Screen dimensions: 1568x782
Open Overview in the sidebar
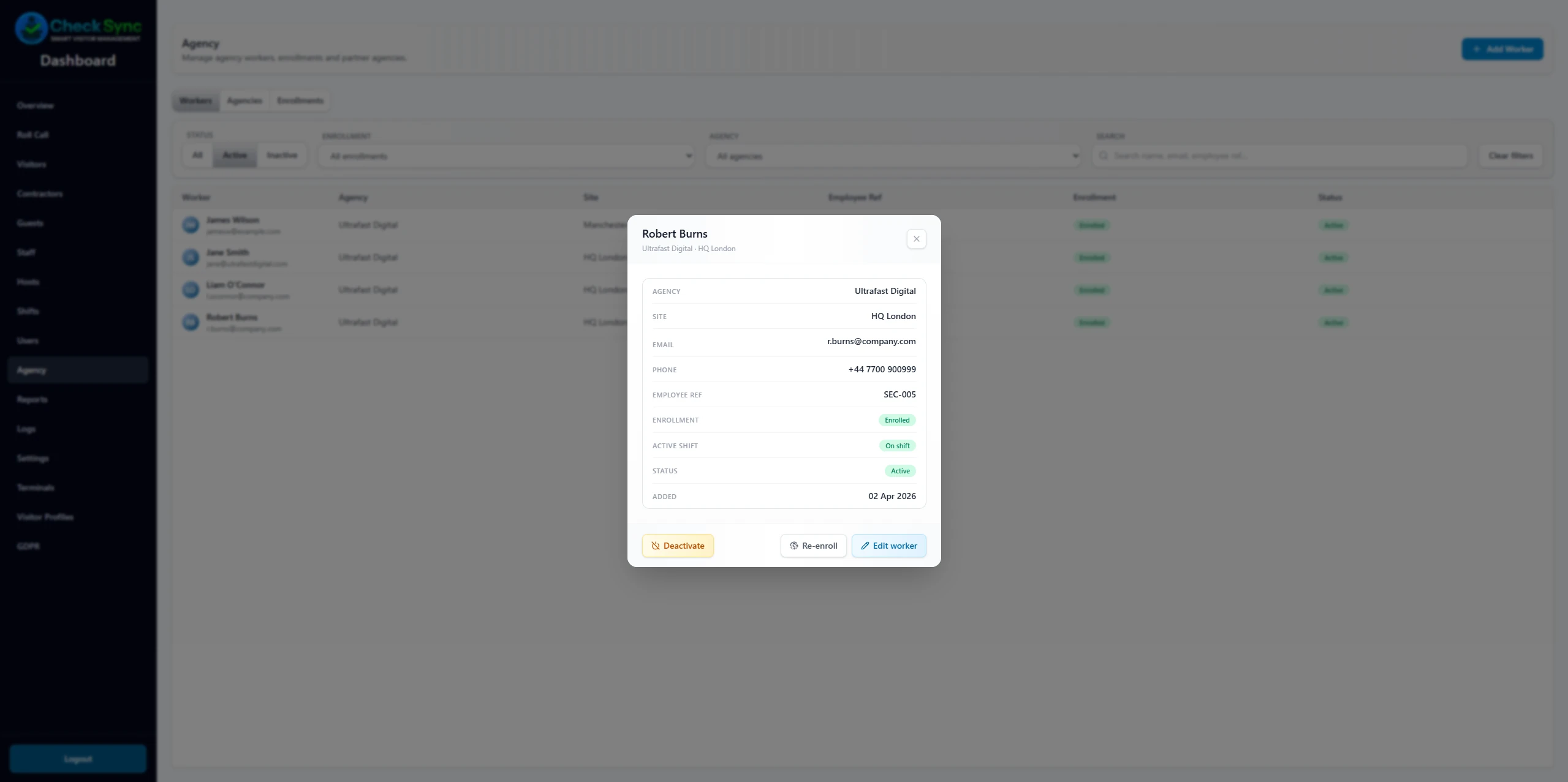pyautogui.click(x=78, y=105)
